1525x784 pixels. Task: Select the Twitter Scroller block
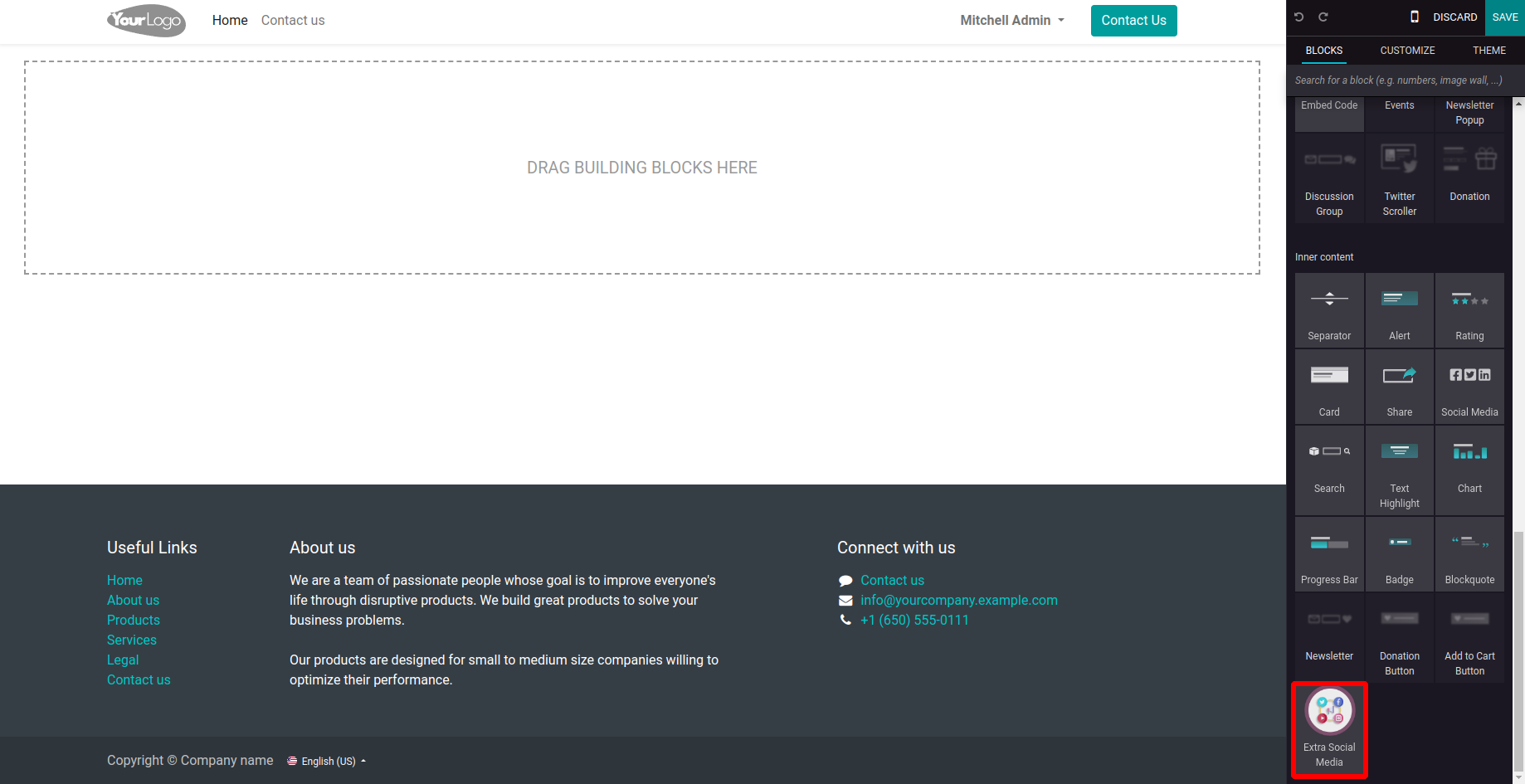(1400, 178)
